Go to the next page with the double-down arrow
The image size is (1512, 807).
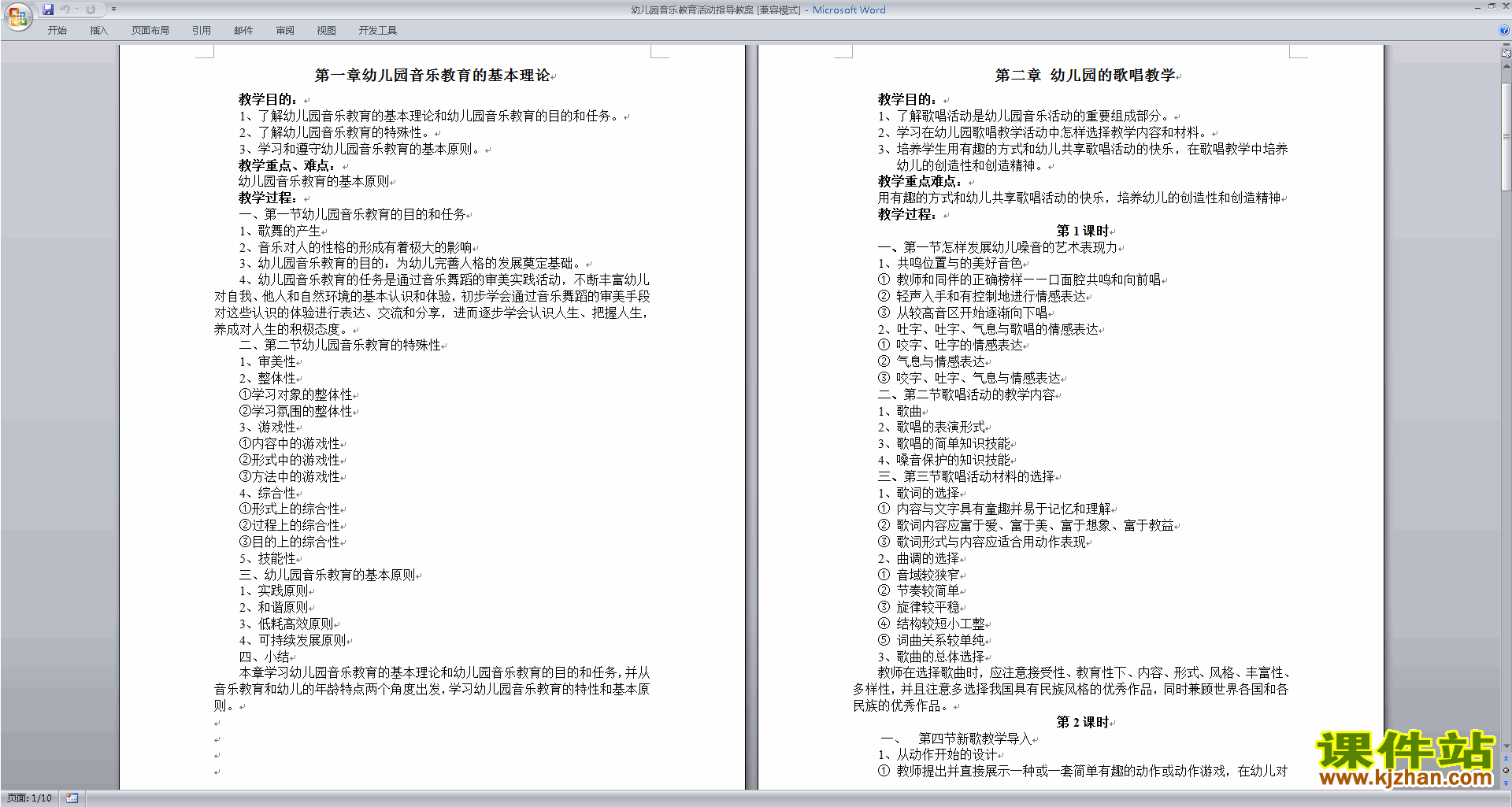click(1506, 783)
